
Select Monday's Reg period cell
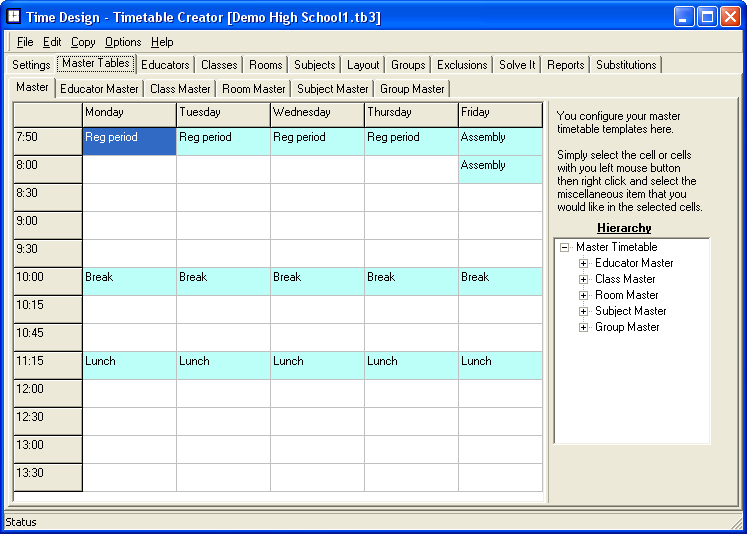click(129, 141)
